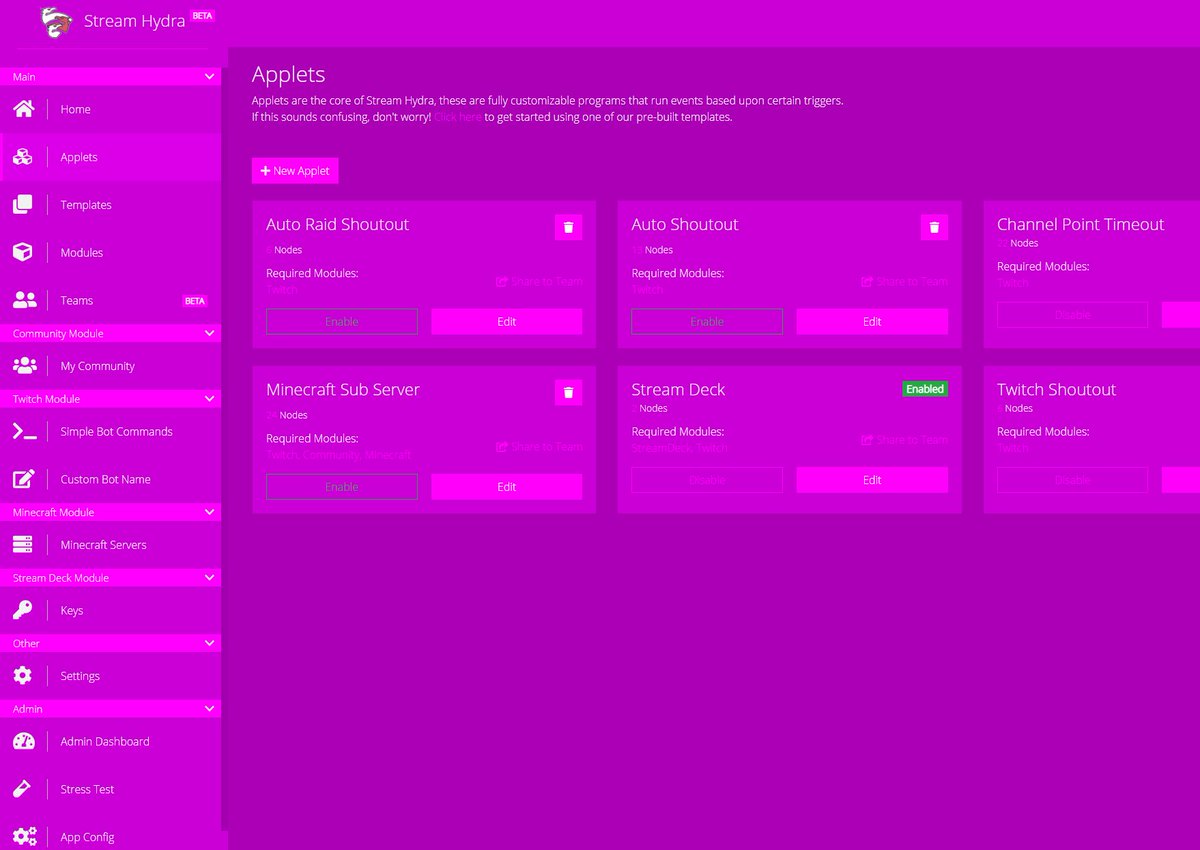1200x850 pixels.
Task: Click the 'Stream Deck' card title
Action: (679, 390)
